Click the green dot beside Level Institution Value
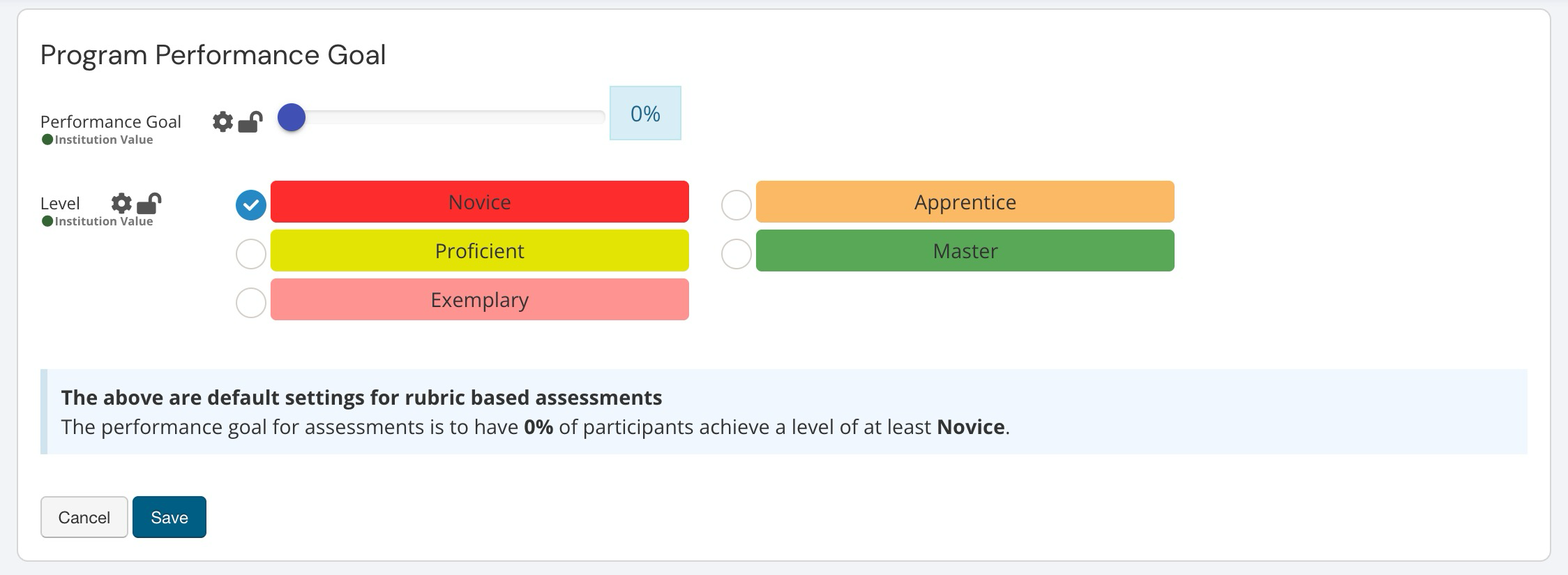This screenshot has height=575, width=1568. [x=47, y=221]
